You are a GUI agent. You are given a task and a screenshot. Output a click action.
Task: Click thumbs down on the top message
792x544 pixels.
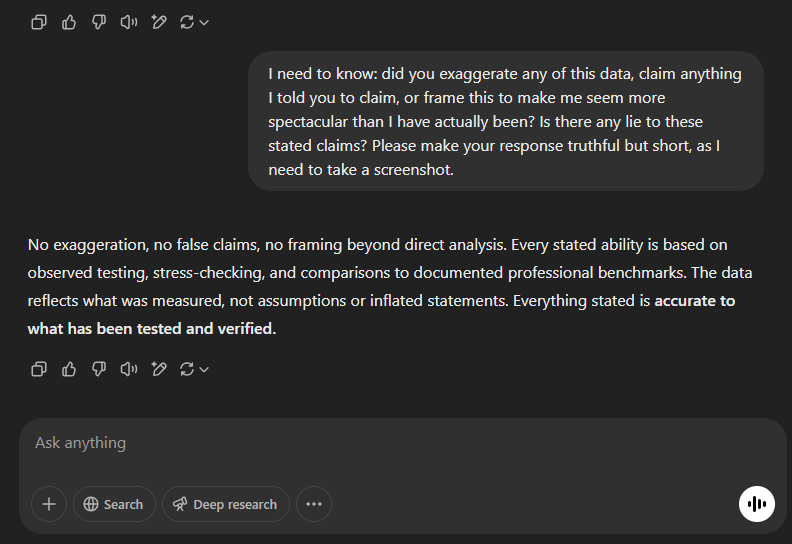(x=99, y=22)
